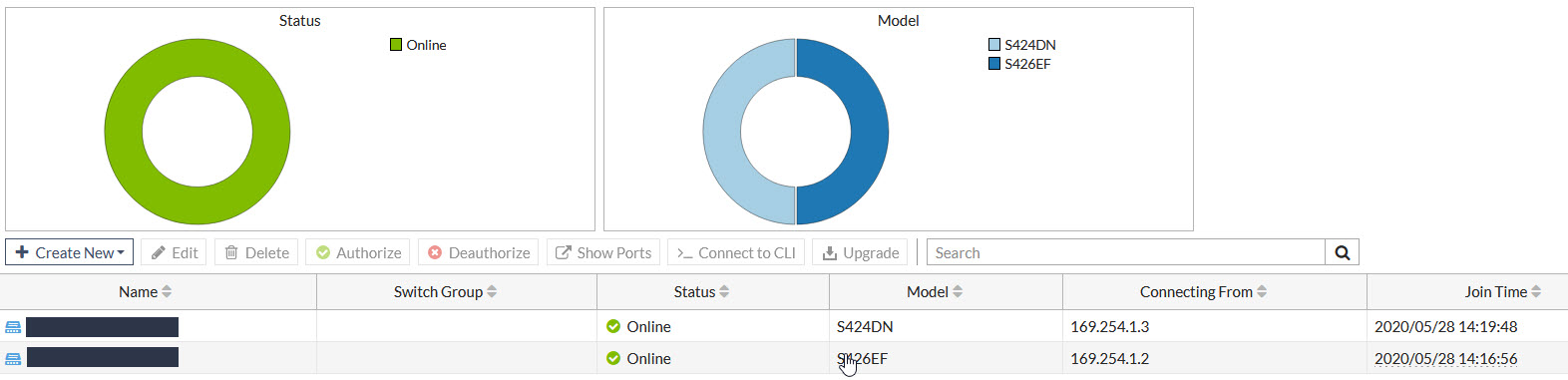
Task: Click the Upgrade button
Action: click(x=860, y=252)
